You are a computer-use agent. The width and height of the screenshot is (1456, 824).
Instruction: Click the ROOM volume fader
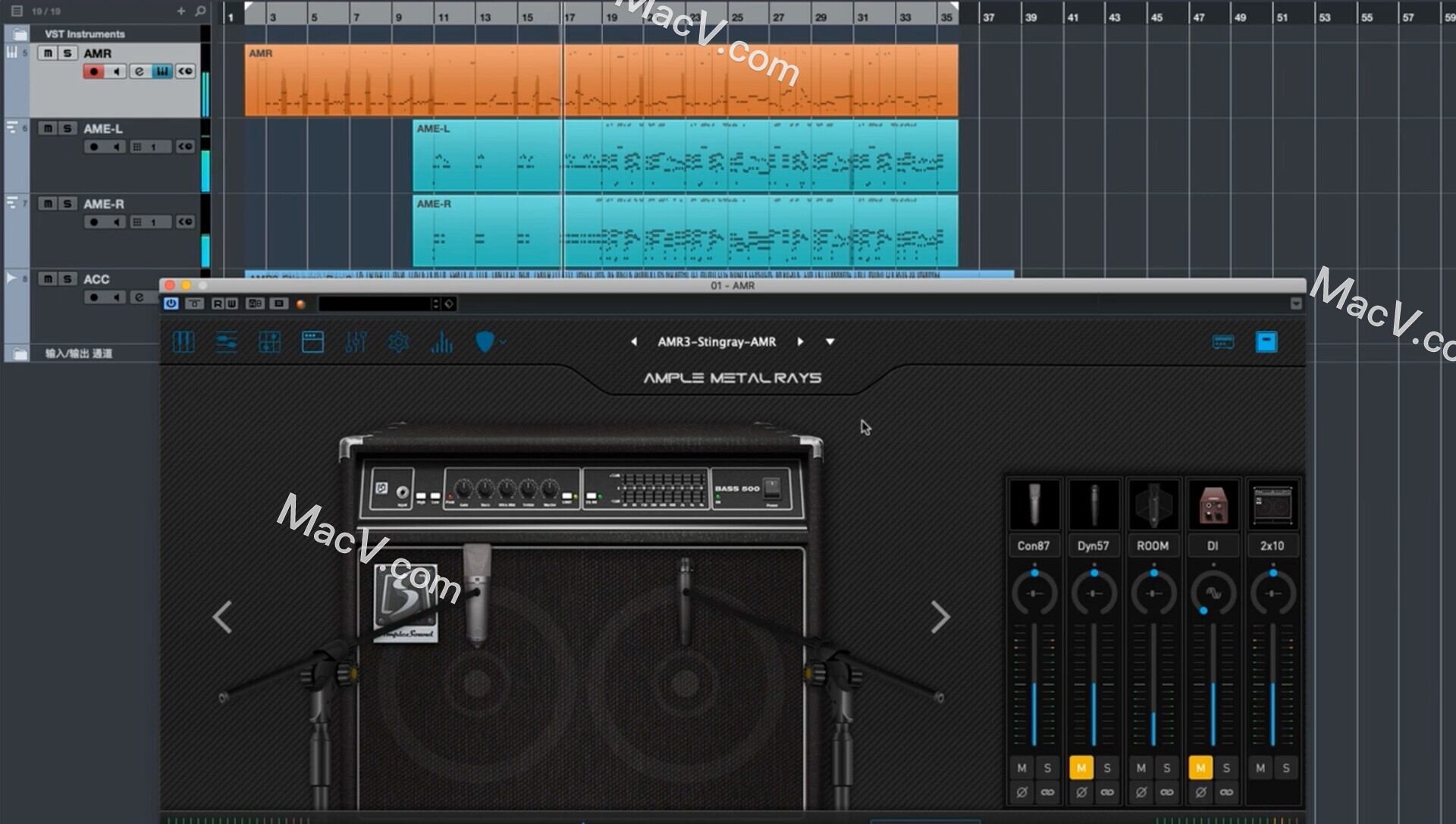(1153, 685)
